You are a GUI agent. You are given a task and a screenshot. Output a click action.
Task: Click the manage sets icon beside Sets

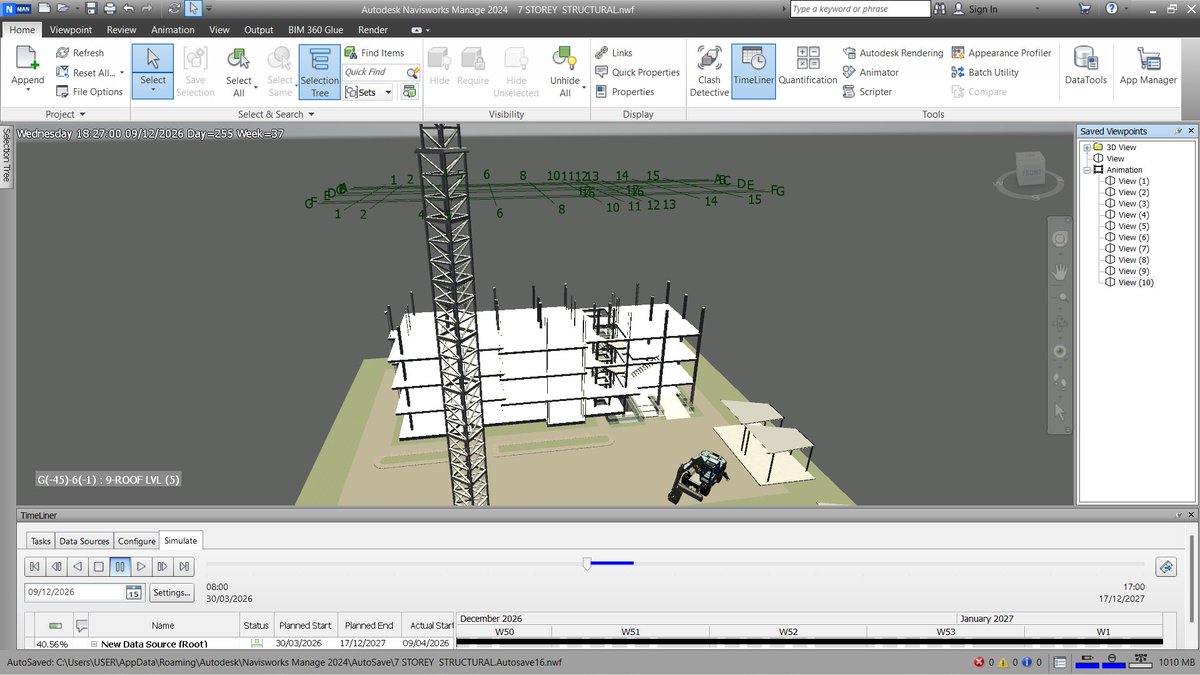pos(409,91)
